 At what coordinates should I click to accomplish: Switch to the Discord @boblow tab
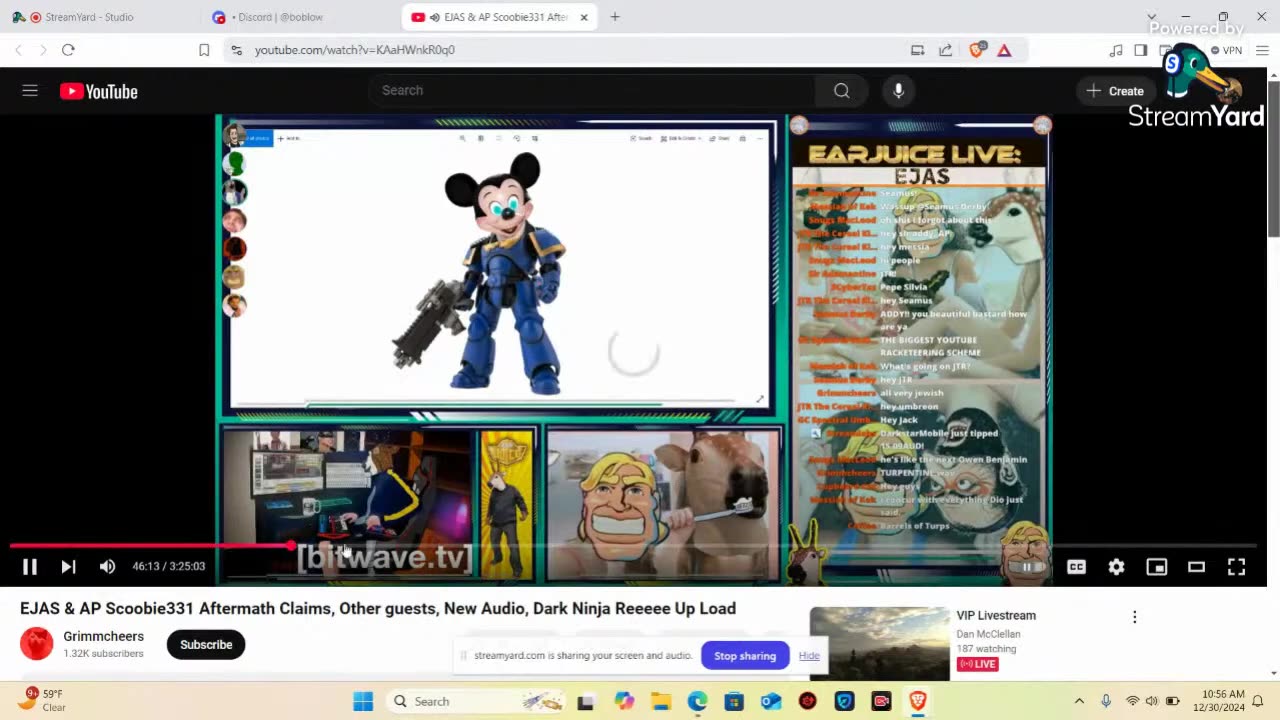click(x=290, y=17)
